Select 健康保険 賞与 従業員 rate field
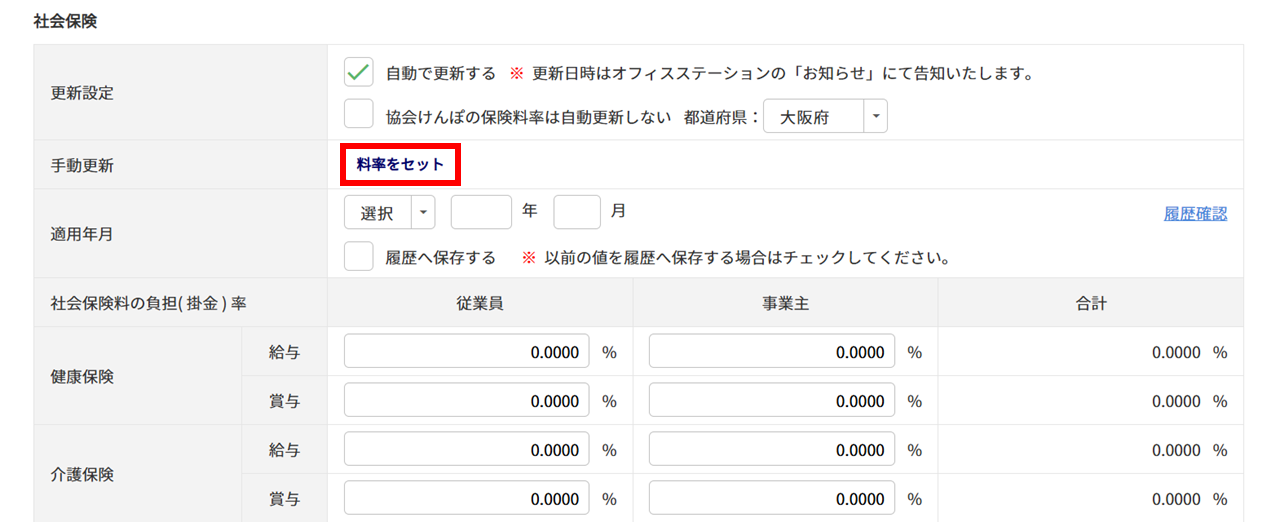This screenshot has height=522, width=1280. [x=467, y=401]
